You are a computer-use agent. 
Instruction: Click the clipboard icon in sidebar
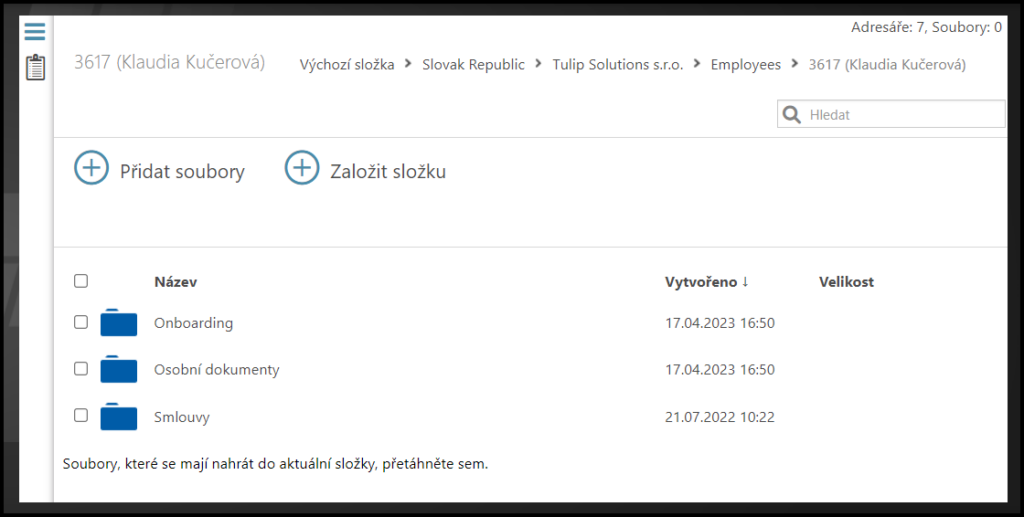35,68
